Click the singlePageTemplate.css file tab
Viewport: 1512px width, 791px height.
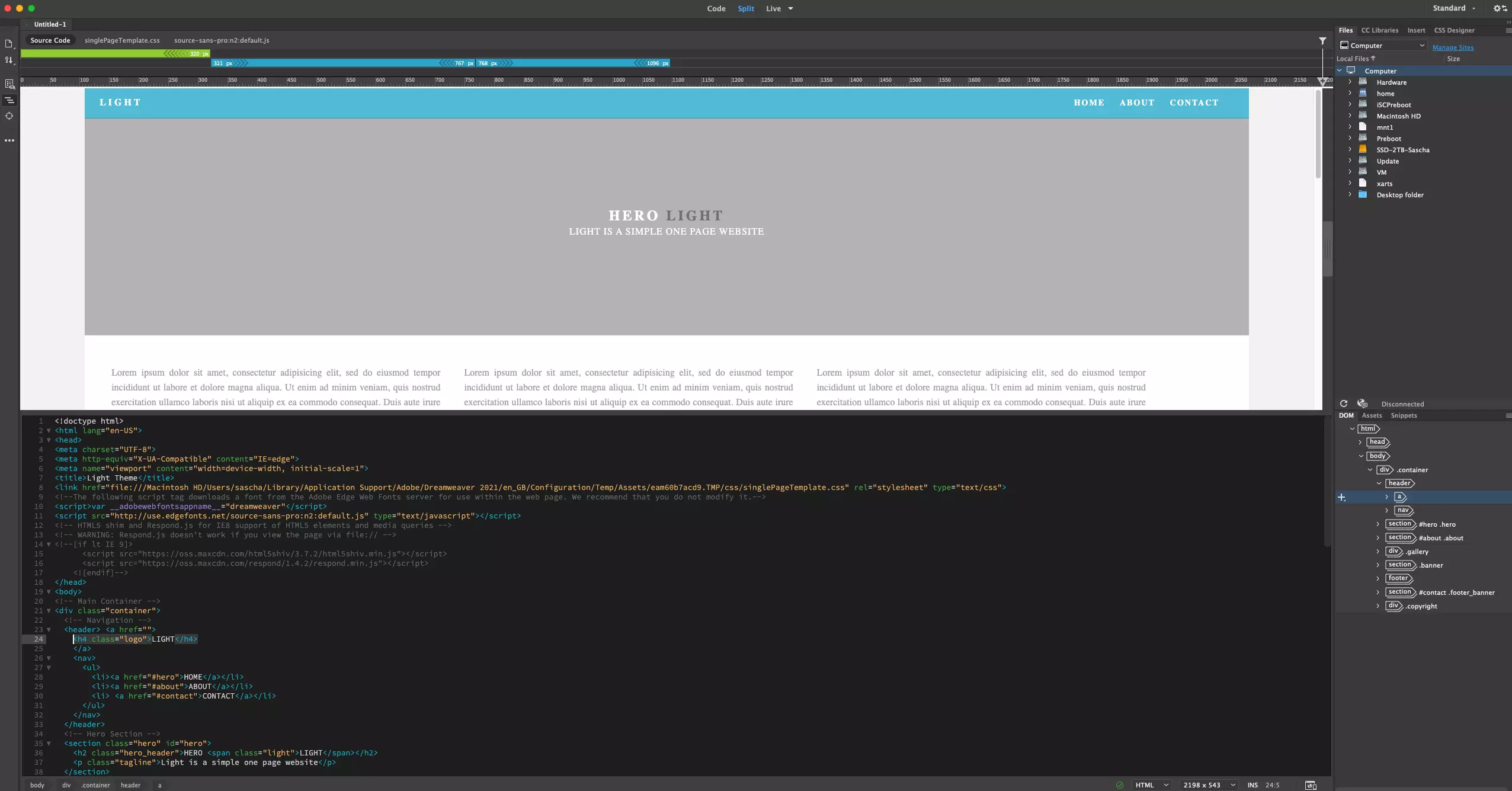121,39
